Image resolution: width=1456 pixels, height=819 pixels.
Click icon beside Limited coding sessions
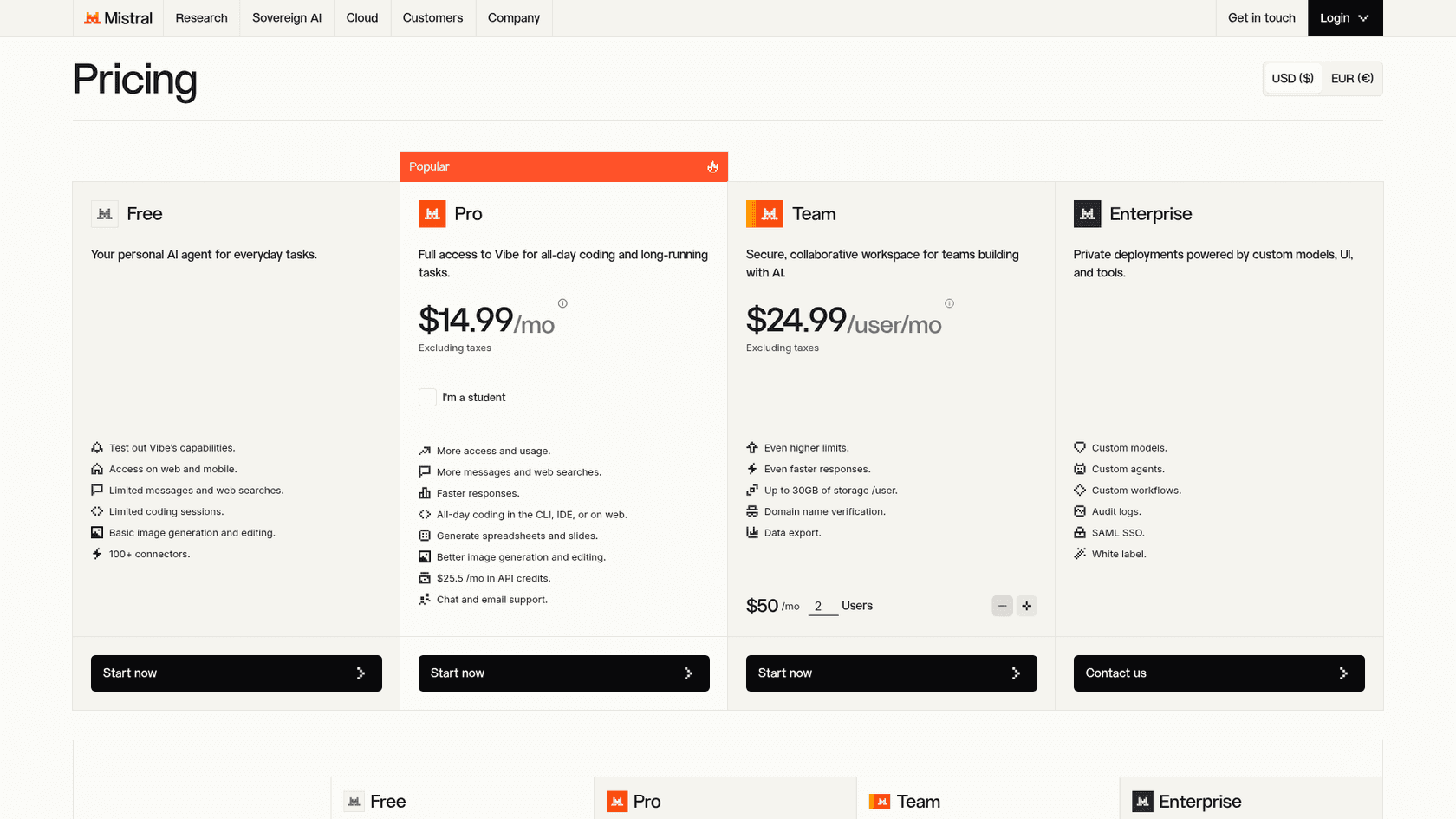97,511
